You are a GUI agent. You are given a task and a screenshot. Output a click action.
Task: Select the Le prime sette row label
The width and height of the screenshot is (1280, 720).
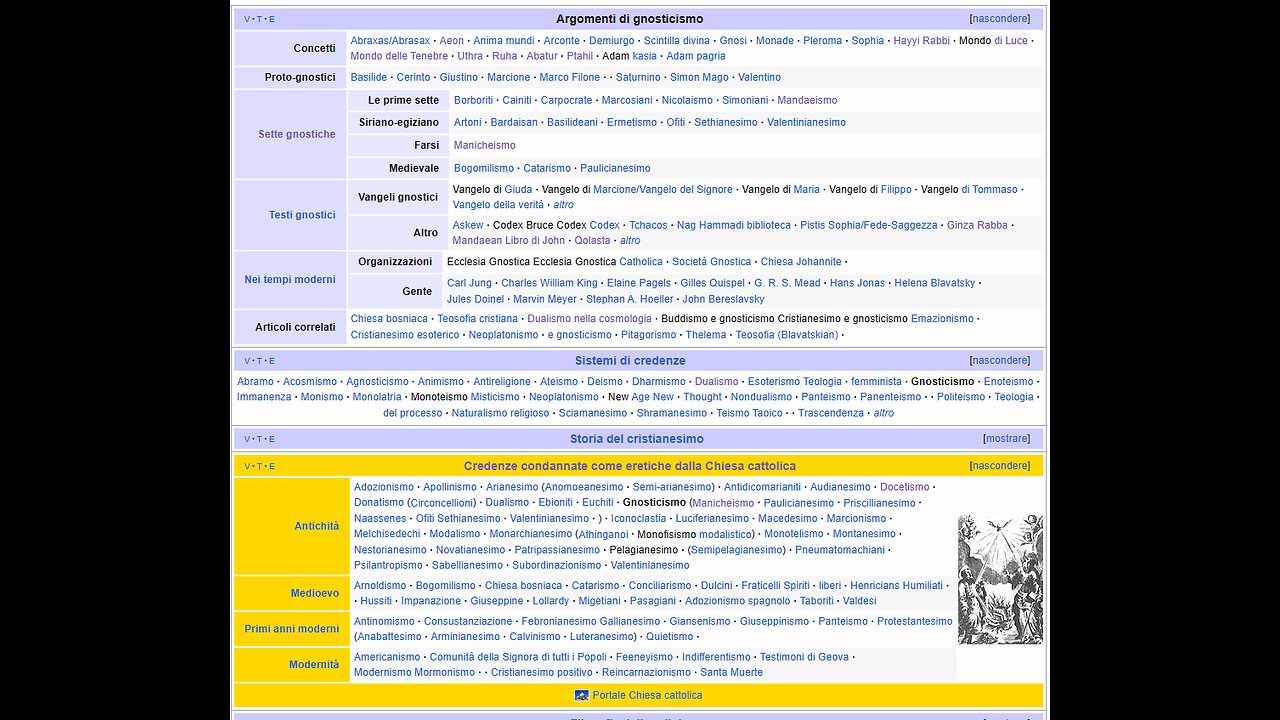coord(403,100)
